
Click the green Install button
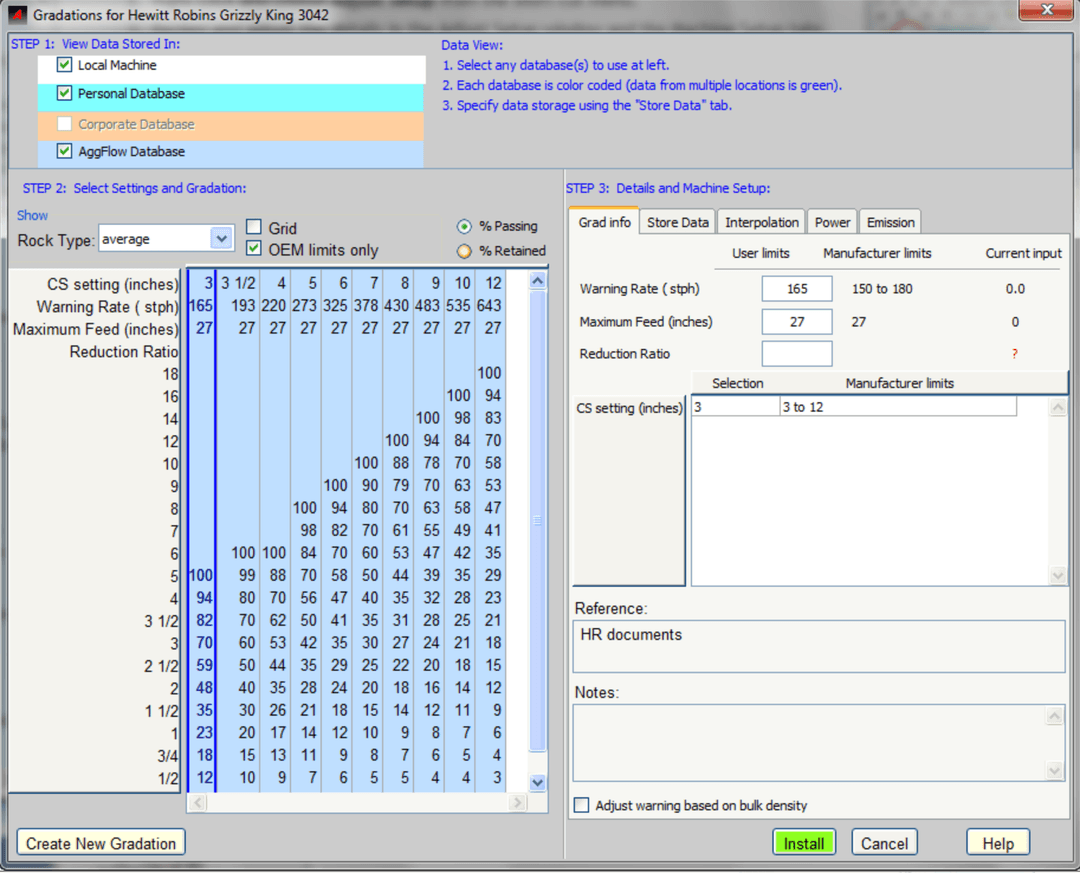tap(804, 843)
